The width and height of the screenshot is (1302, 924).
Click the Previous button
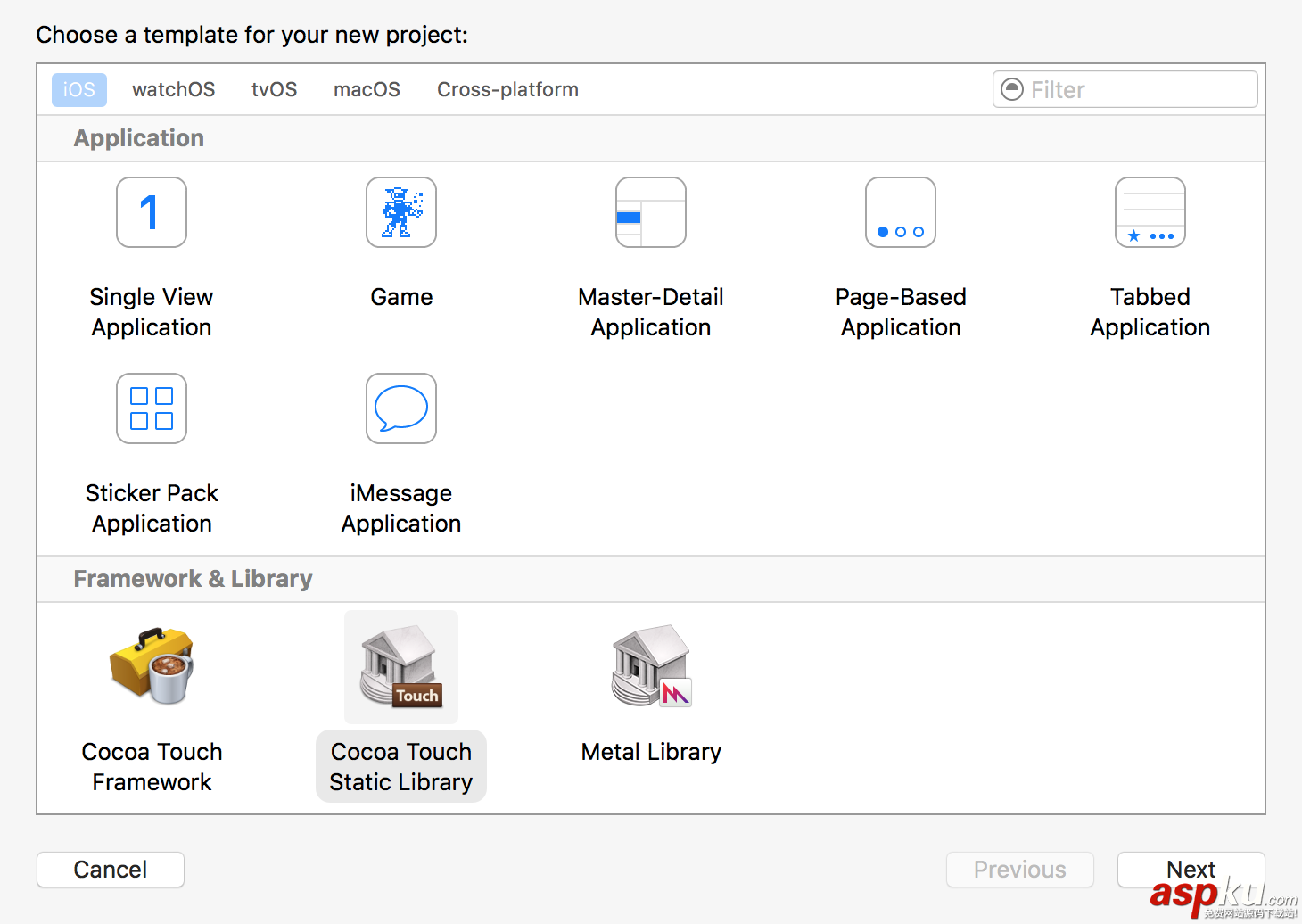1019,870
